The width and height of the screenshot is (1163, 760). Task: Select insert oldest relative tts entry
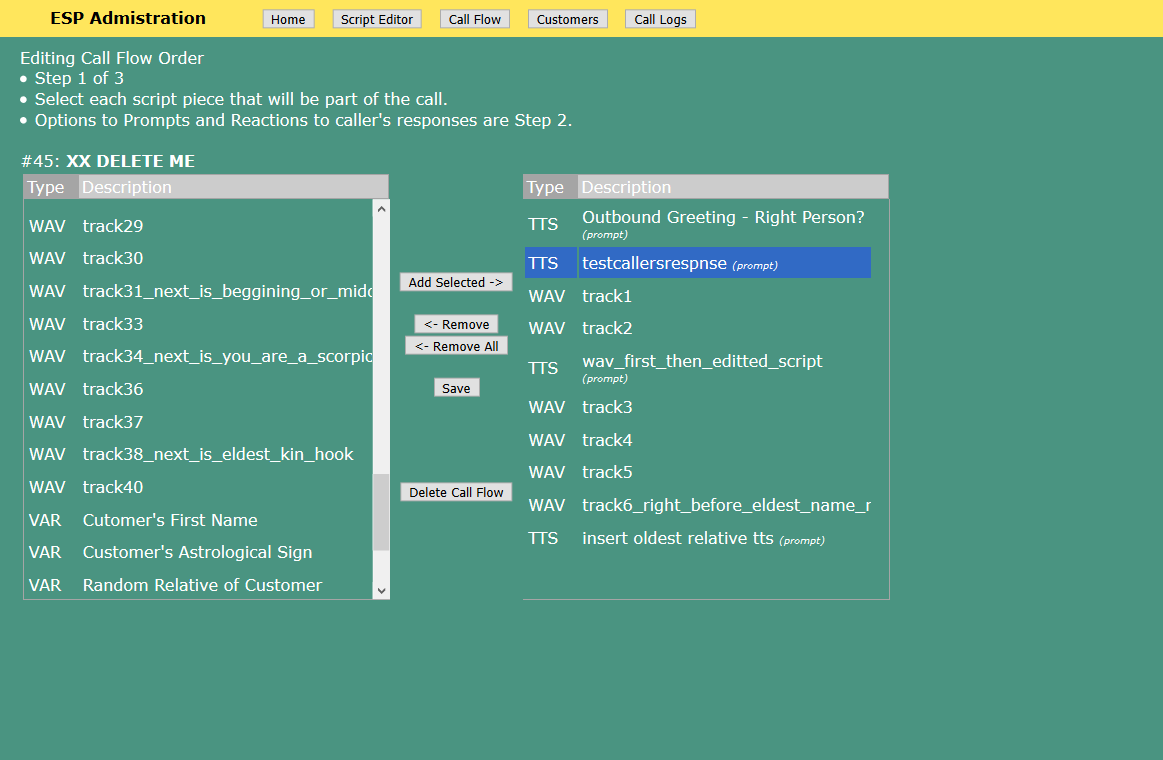[678, 538]
